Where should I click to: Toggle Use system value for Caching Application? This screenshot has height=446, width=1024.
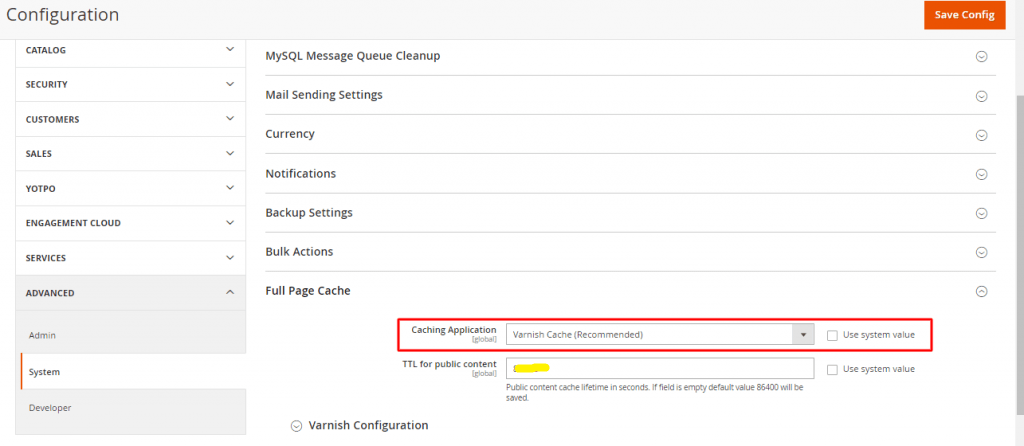coord(832,335)
